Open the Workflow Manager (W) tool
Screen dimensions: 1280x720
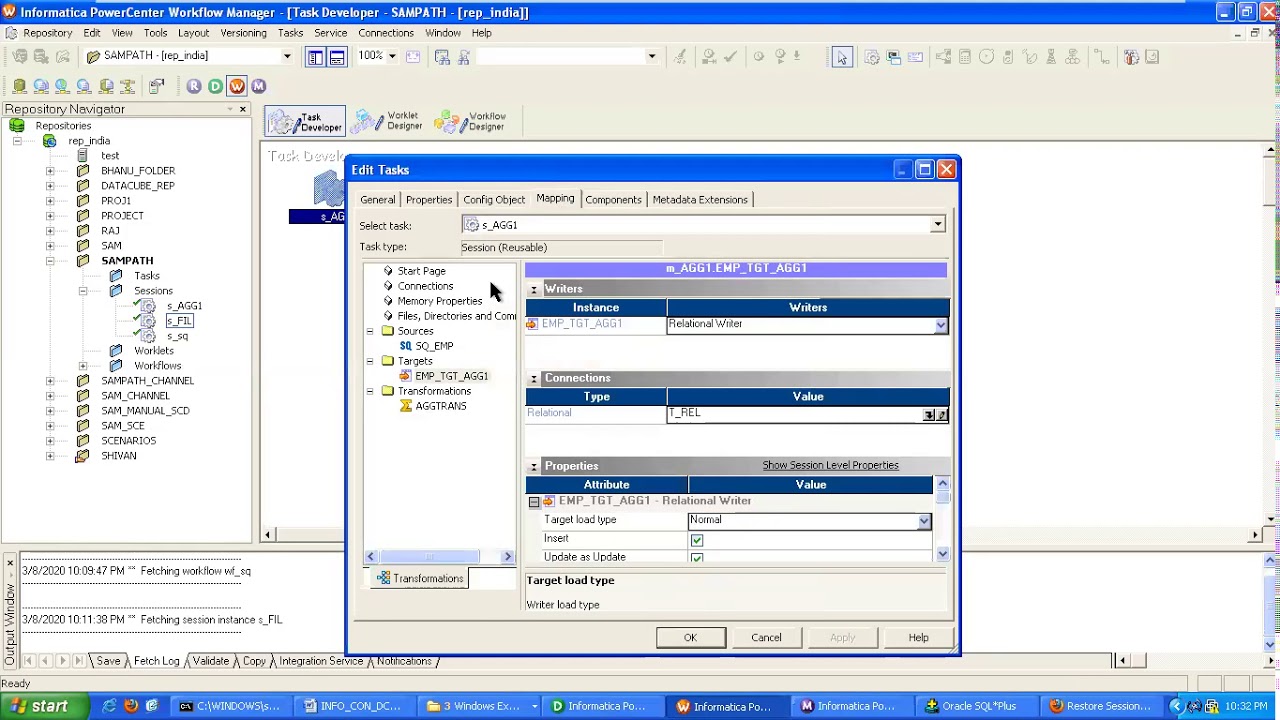point(237,87)
